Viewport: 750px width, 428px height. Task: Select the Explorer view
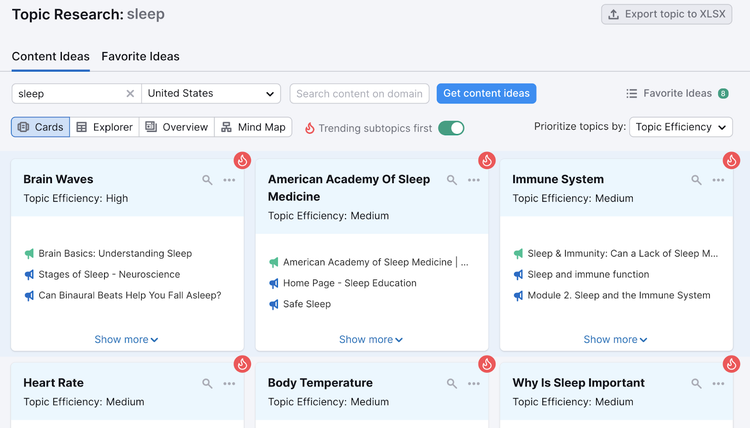click(105, 127)
